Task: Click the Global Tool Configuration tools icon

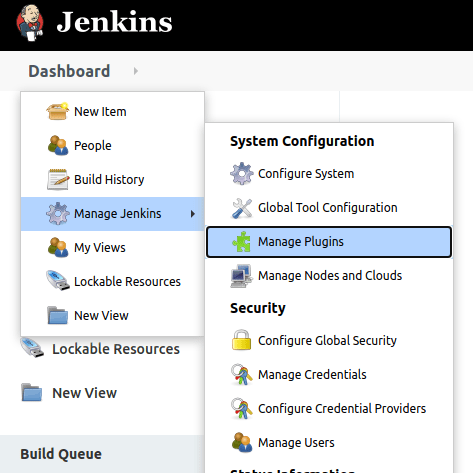Action: (242, 208)
